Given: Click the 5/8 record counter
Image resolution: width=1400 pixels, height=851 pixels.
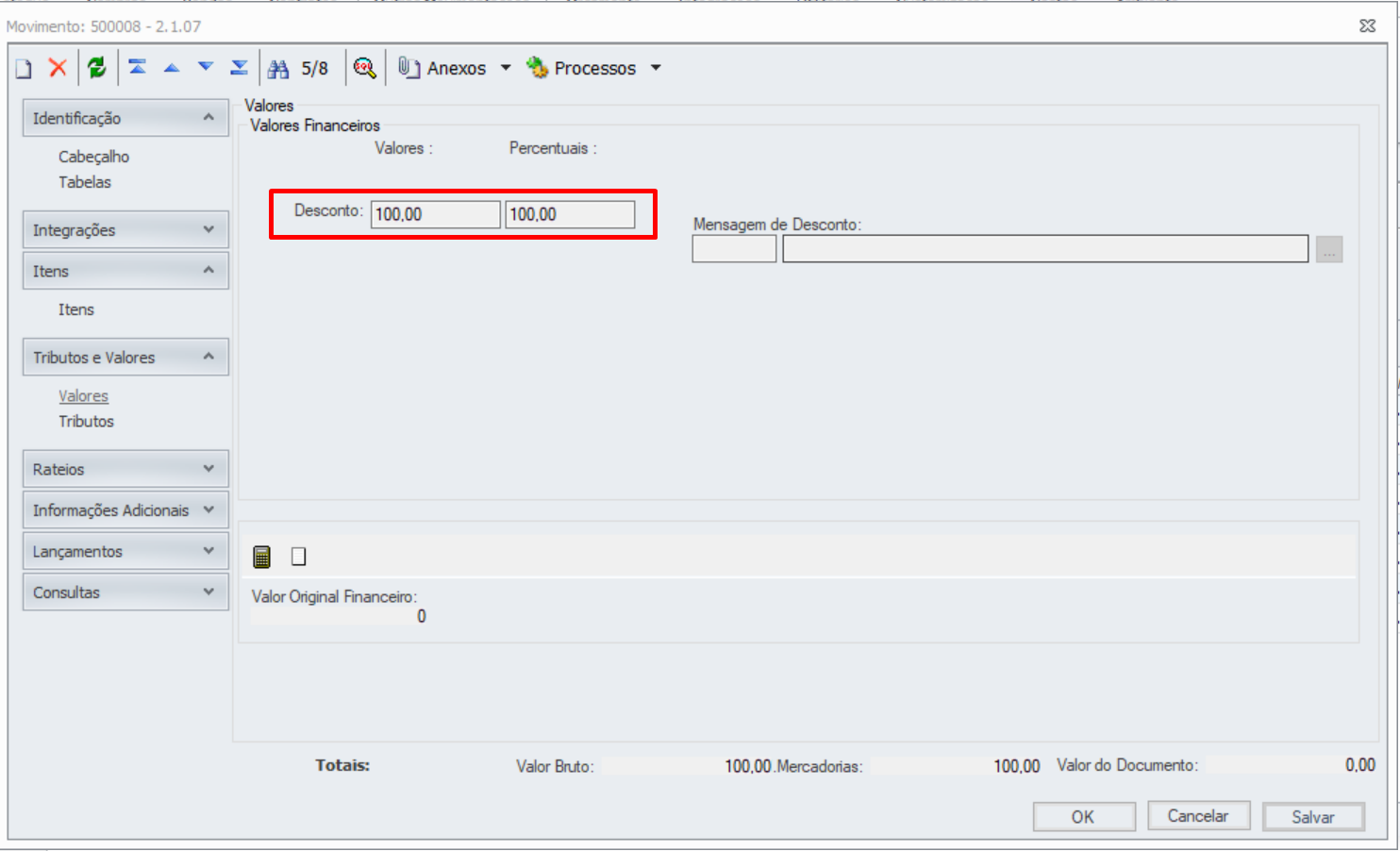Looking at the screenshot, I should [x=314, y=68].
